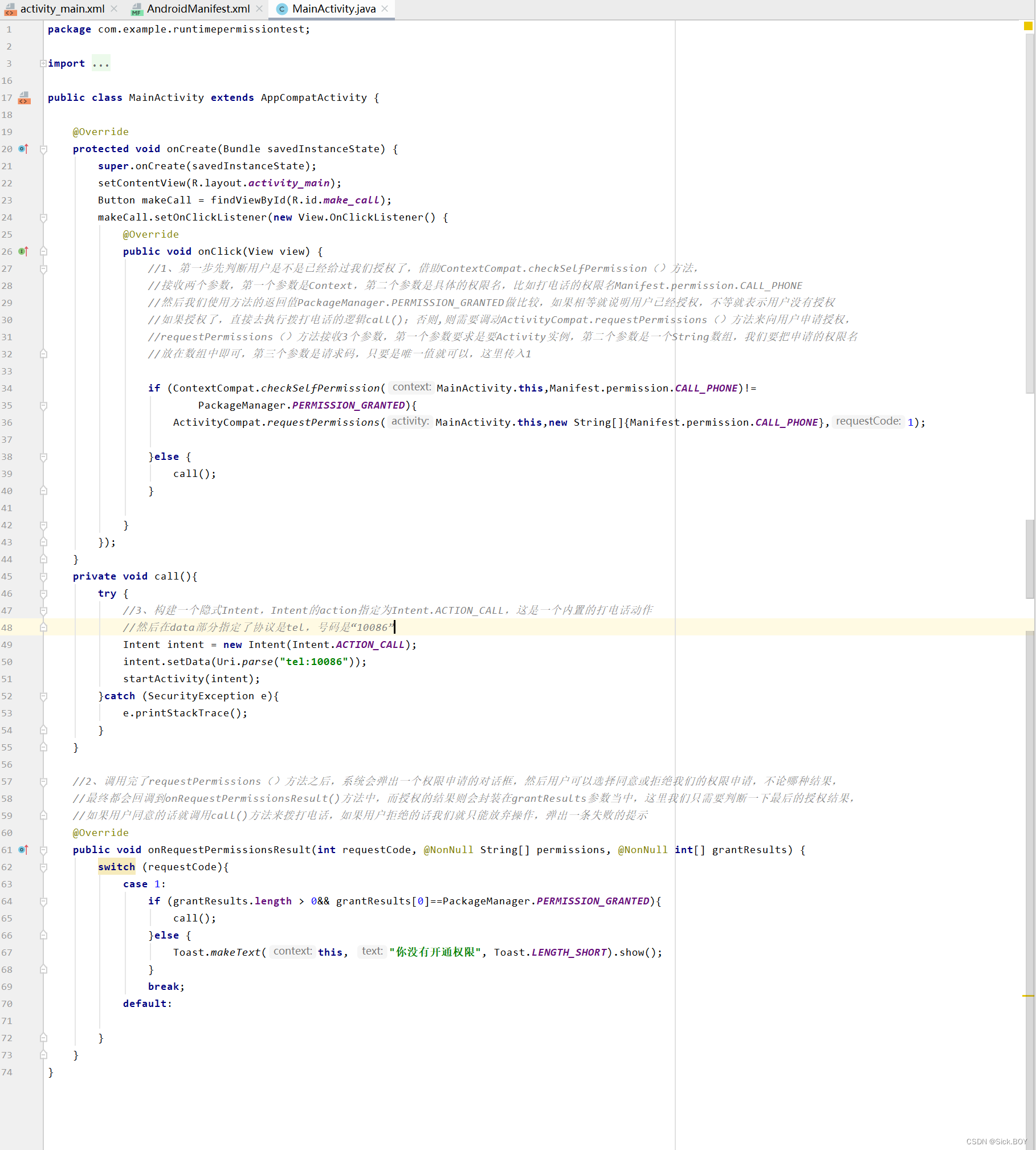Image resolution: width=1036 pixels, height=1150 pixels.
Task: Click implements gutter icon beside onClick
Action: 23,251
